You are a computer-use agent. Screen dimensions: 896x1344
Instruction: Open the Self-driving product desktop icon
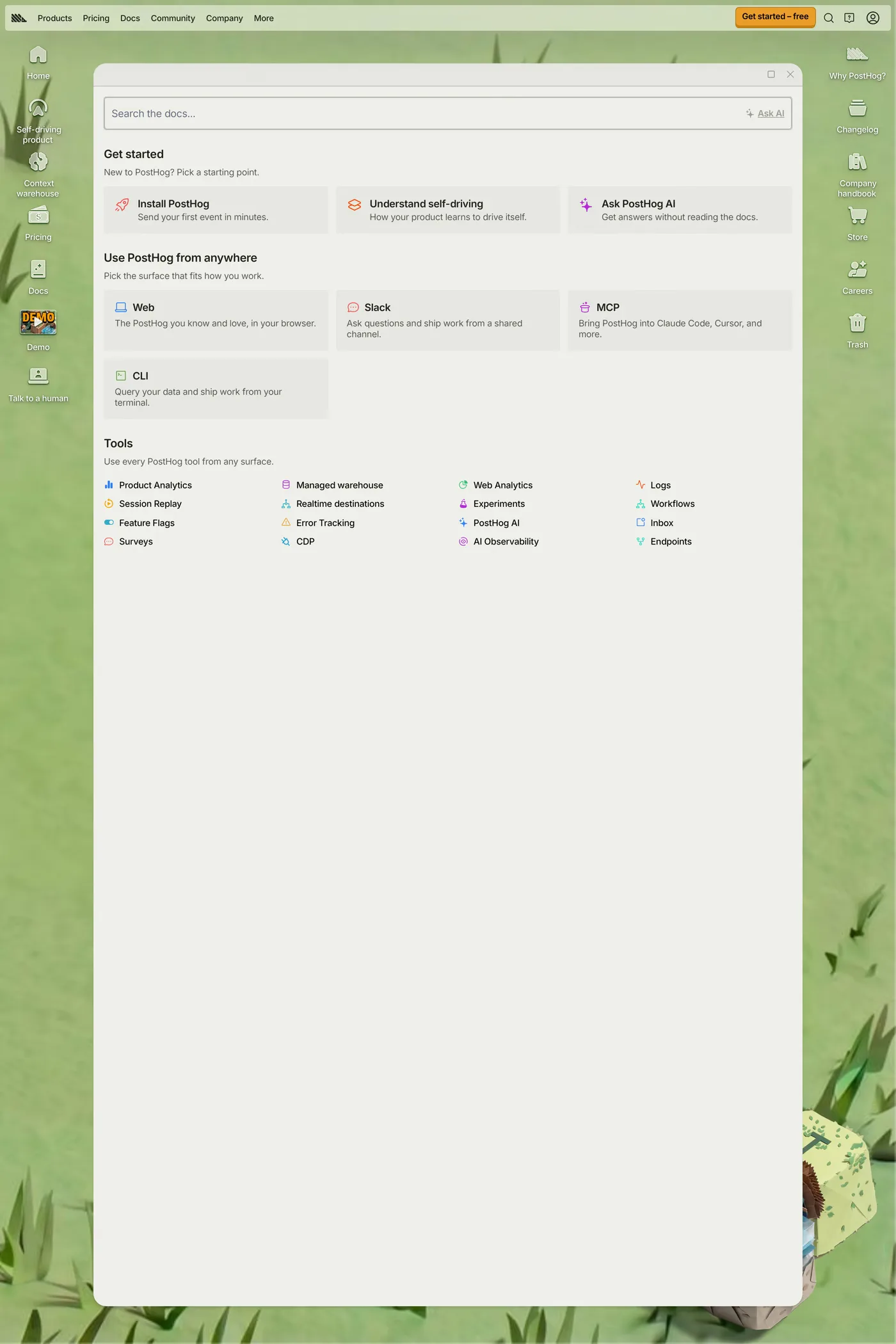pyautogui.click(x=38, y=122)
